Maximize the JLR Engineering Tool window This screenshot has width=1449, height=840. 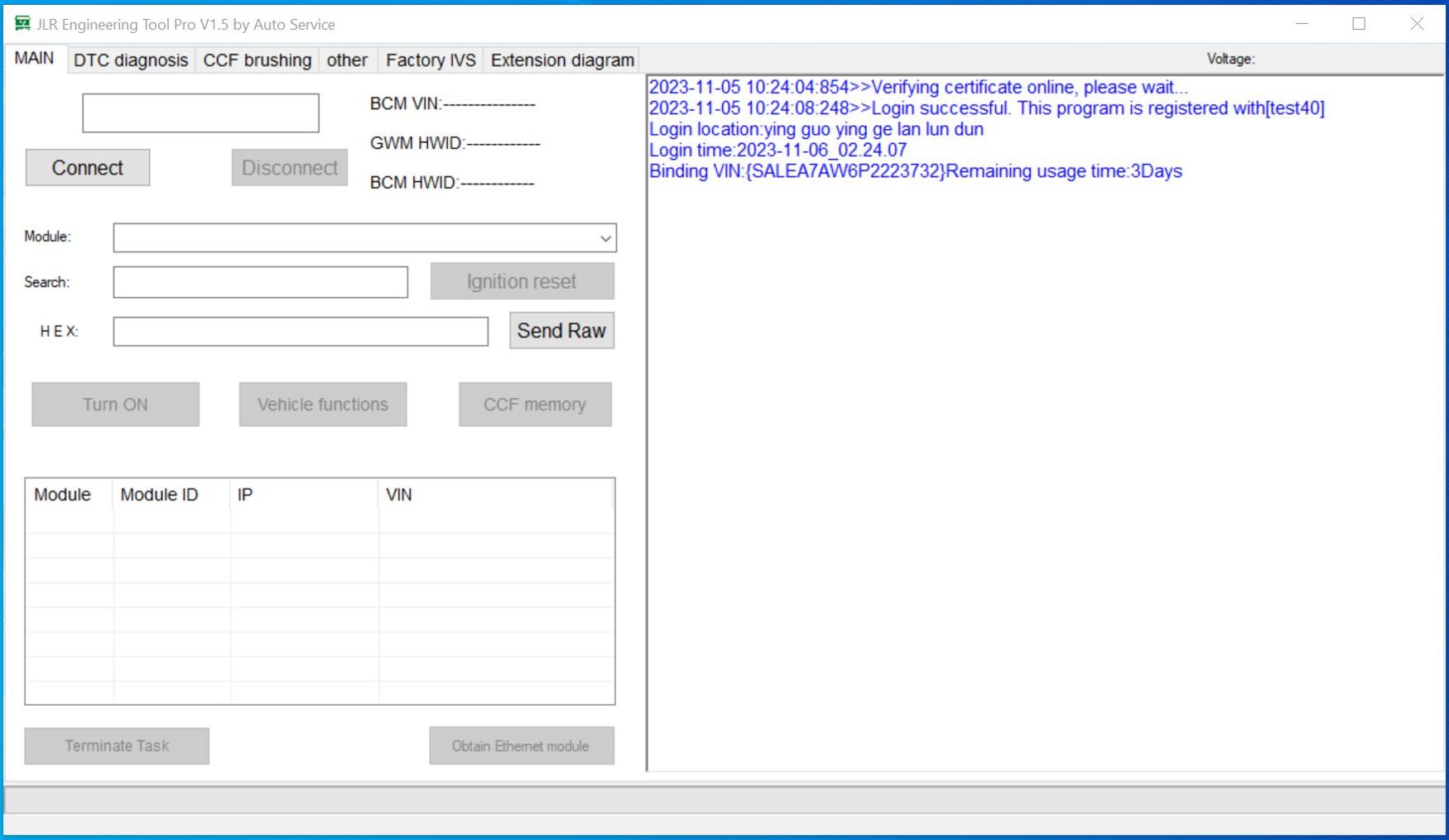point(1359,24)
